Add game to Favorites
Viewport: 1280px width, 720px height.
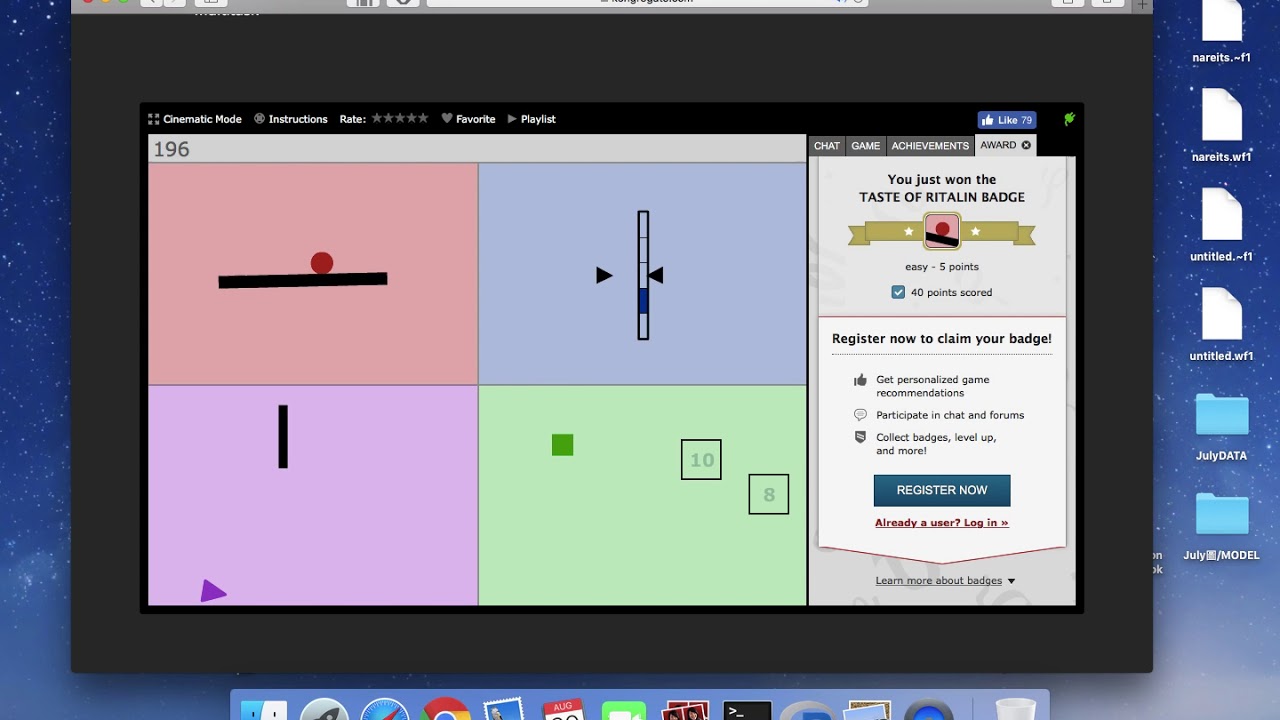point(468,119)
